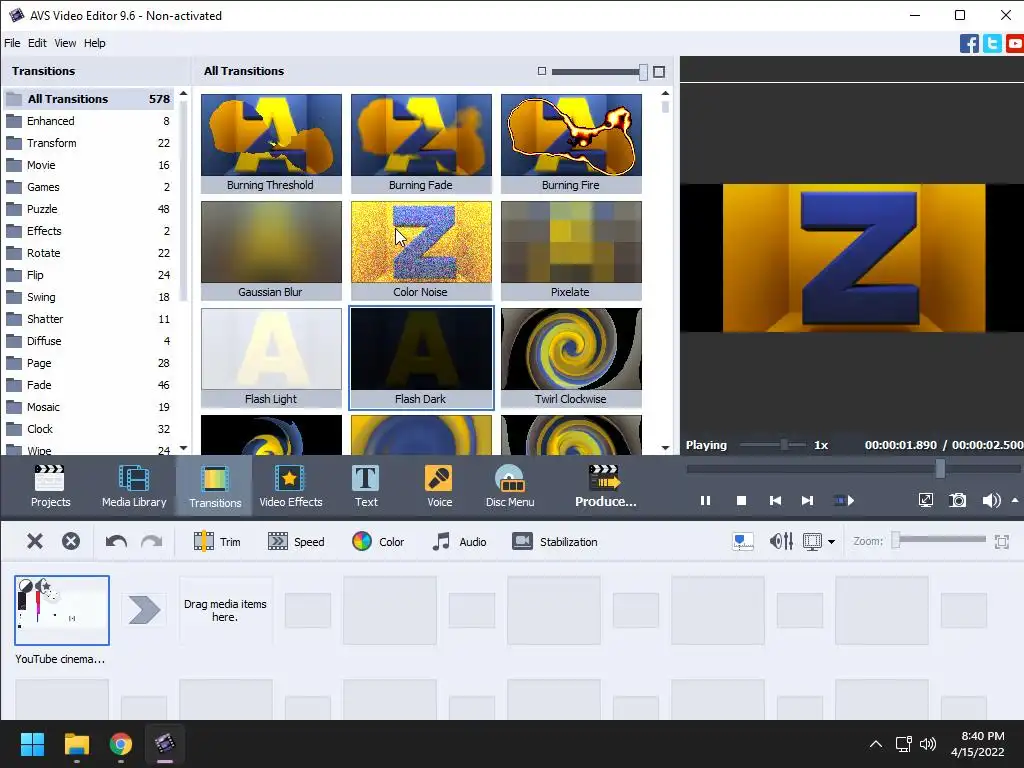Open the Audio tool

click(459, 541)
